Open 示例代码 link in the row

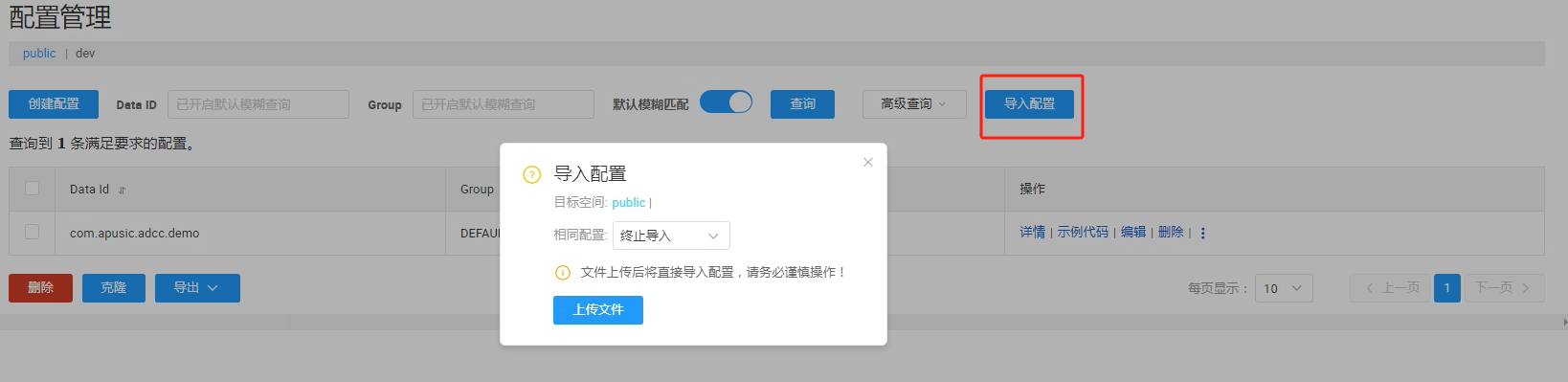click(1083, 233)
